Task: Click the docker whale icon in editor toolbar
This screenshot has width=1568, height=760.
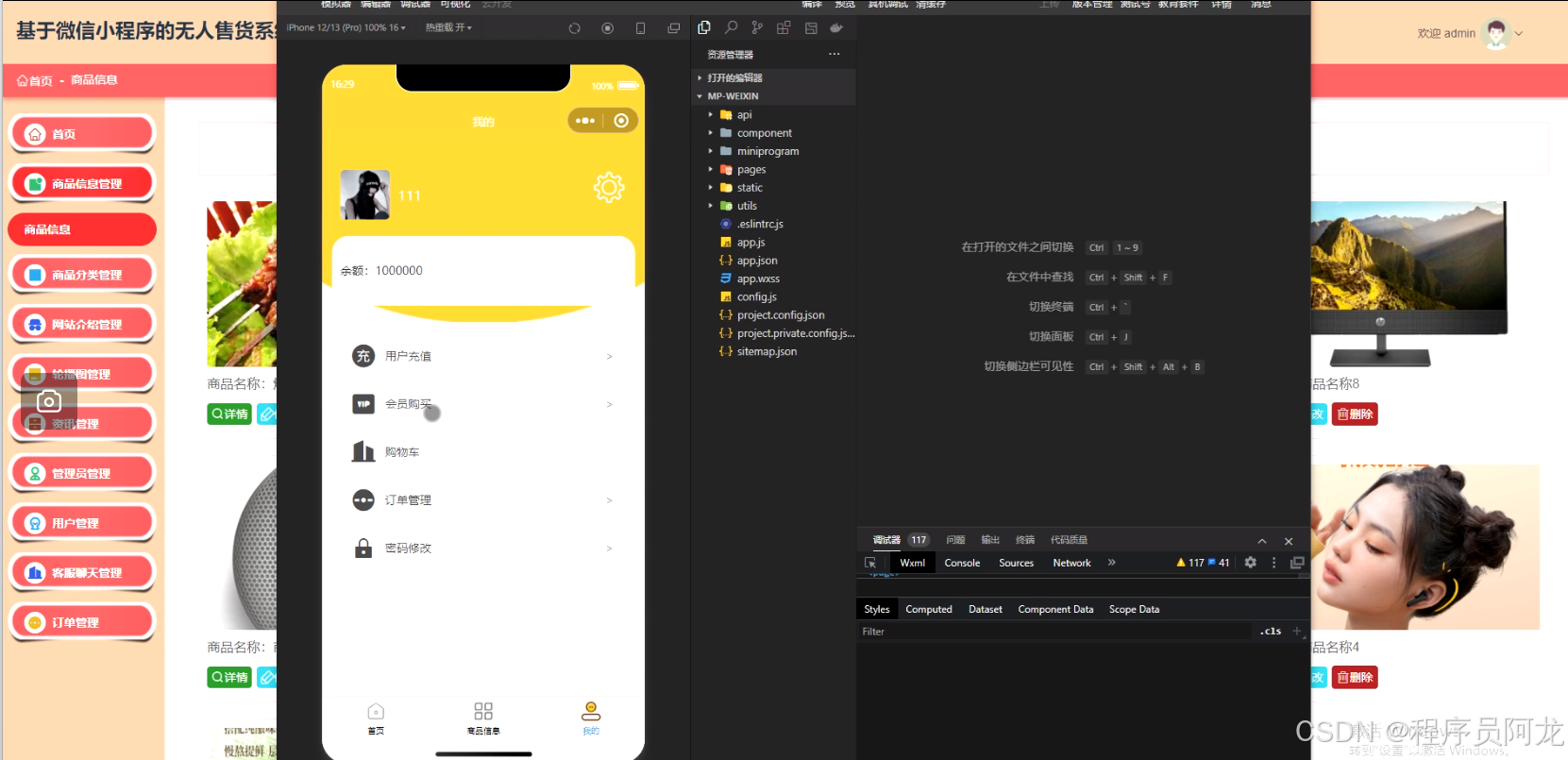Action: click(836, 28)
